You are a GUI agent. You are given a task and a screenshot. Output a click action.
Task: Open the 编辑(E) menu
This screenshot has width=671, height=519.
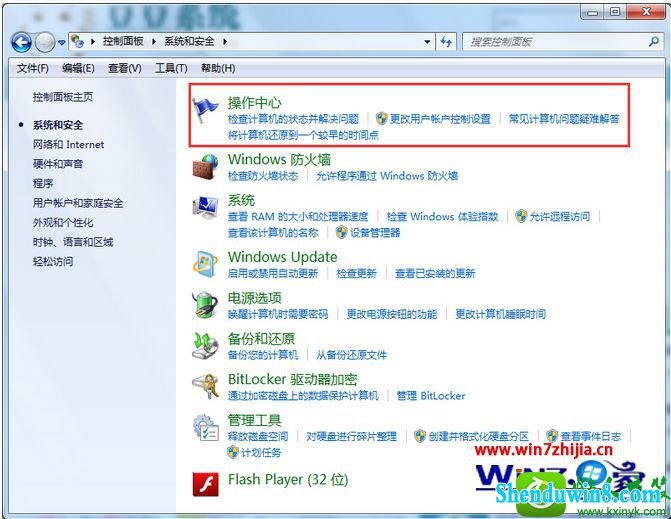(x=78, y=68)
